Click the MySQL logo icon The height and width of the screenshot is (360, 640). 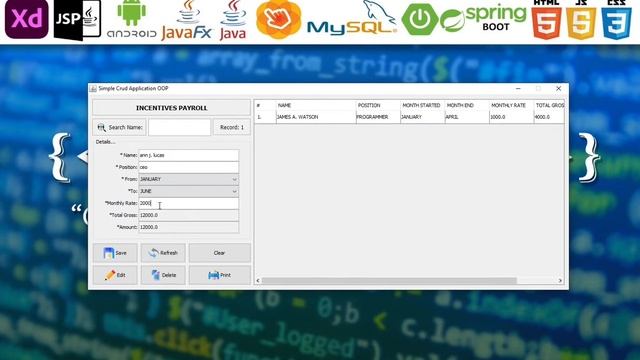[352, 18]
